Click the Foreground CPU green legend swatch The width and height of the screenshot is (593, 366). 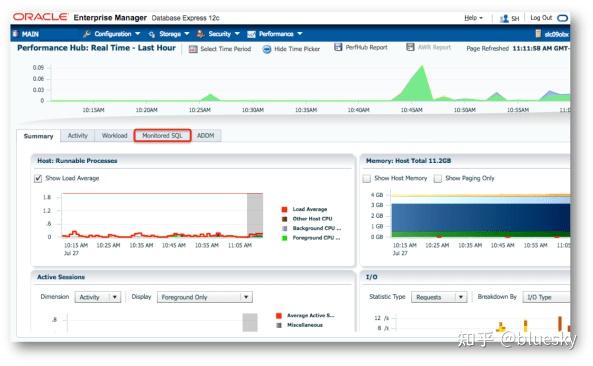click(284, 238)
